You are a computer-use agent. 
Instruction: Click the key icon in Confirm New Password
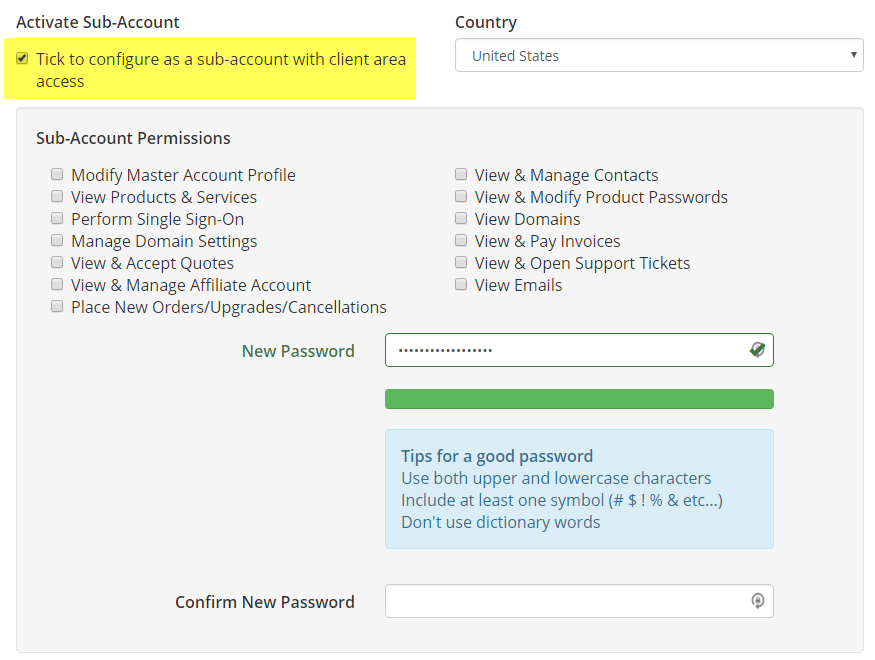click(757, 601)
